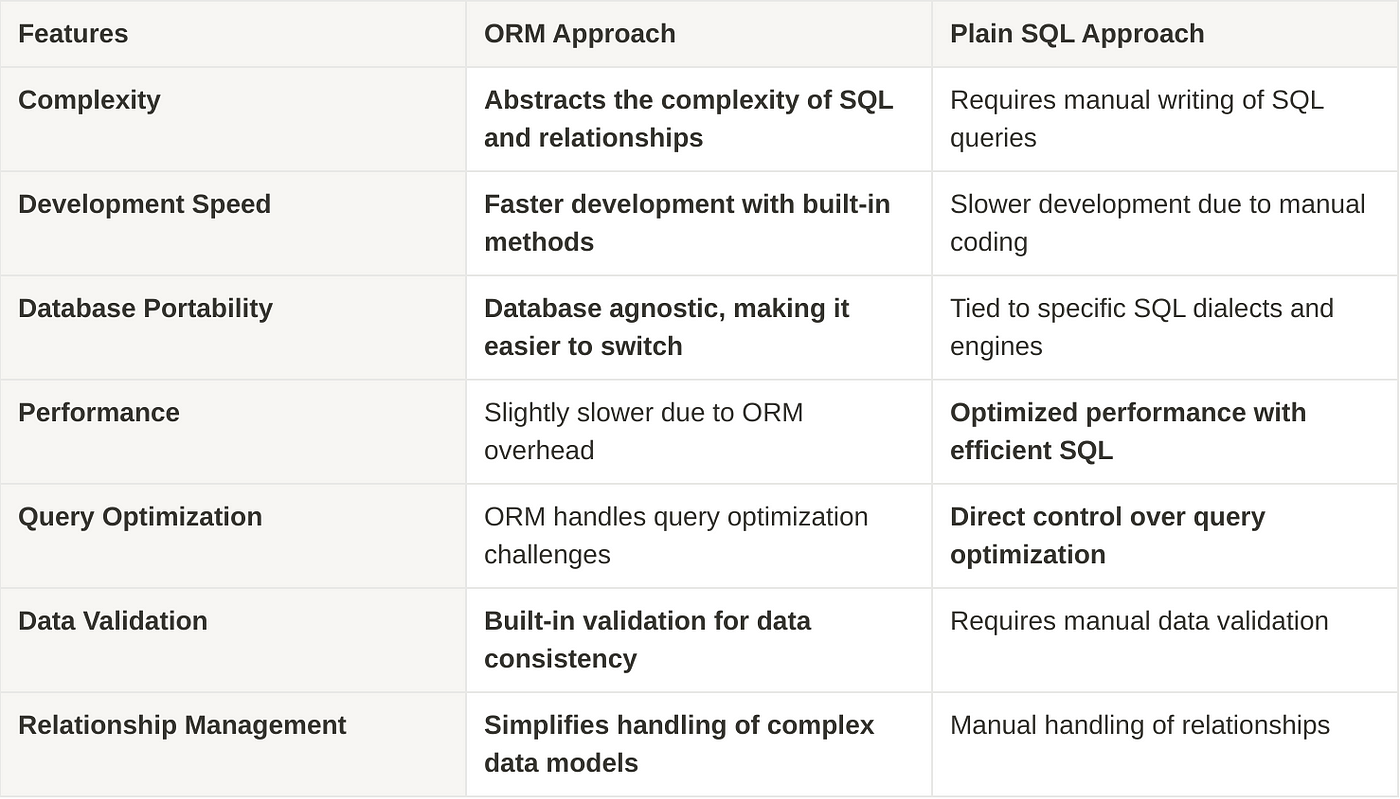Click the Query Optimization row label
The width and height of the screenshot is (1400, 799).
[x=140, y=516]
